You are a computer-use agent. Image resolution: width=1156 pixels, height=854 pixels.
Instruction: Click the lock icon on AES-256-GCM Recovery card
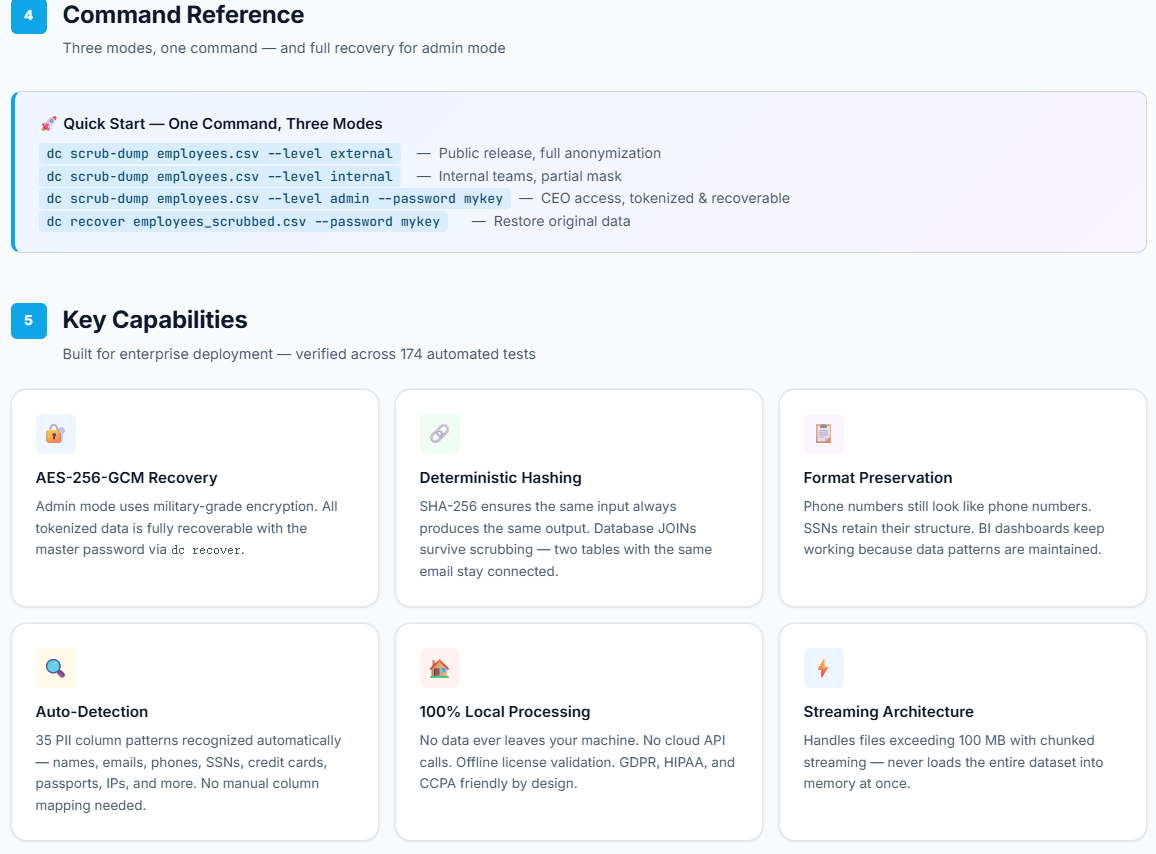point(55,434)
